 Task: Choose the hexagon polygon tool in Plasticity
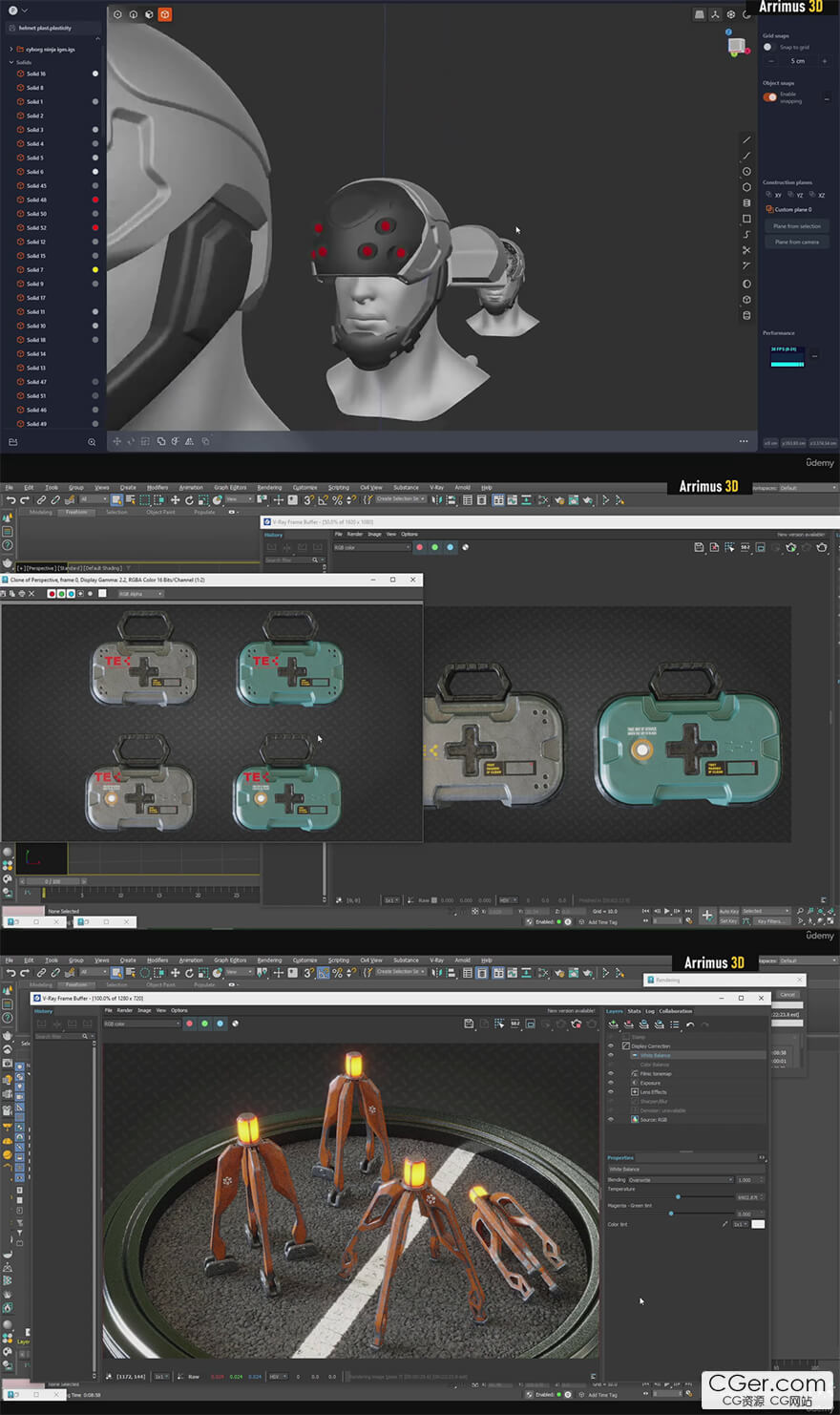tap(746, 187)
